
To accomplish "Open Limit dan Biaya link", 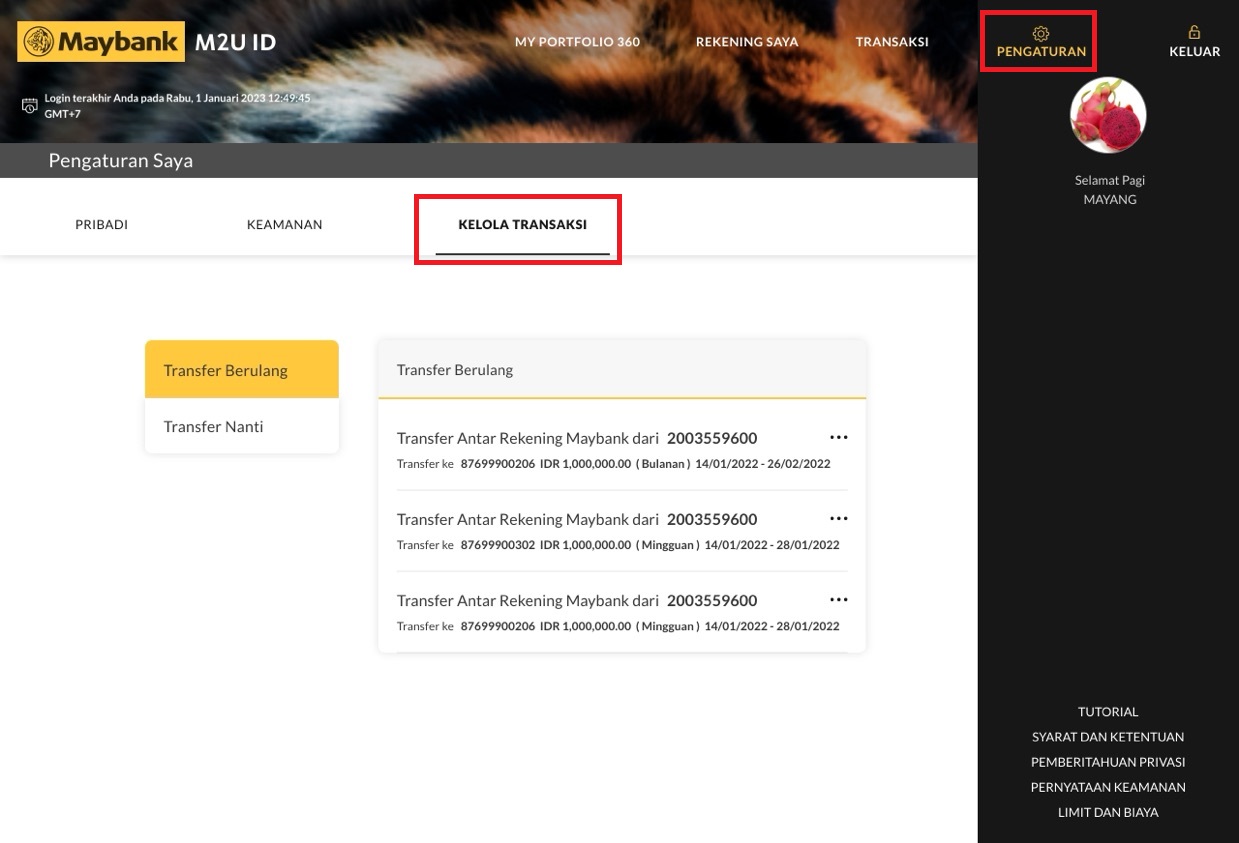I will [1108, 812].
